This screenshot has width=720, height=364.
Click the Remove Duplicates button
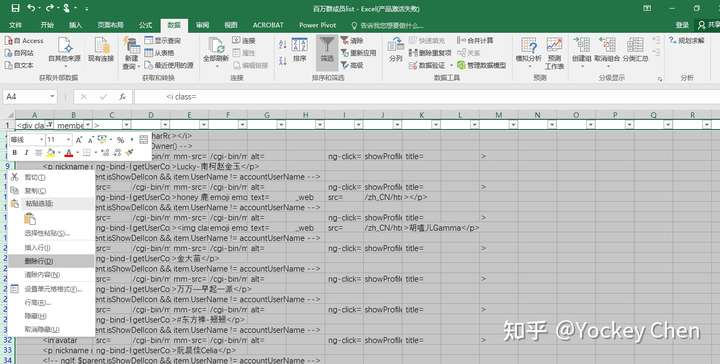(430, 53)
